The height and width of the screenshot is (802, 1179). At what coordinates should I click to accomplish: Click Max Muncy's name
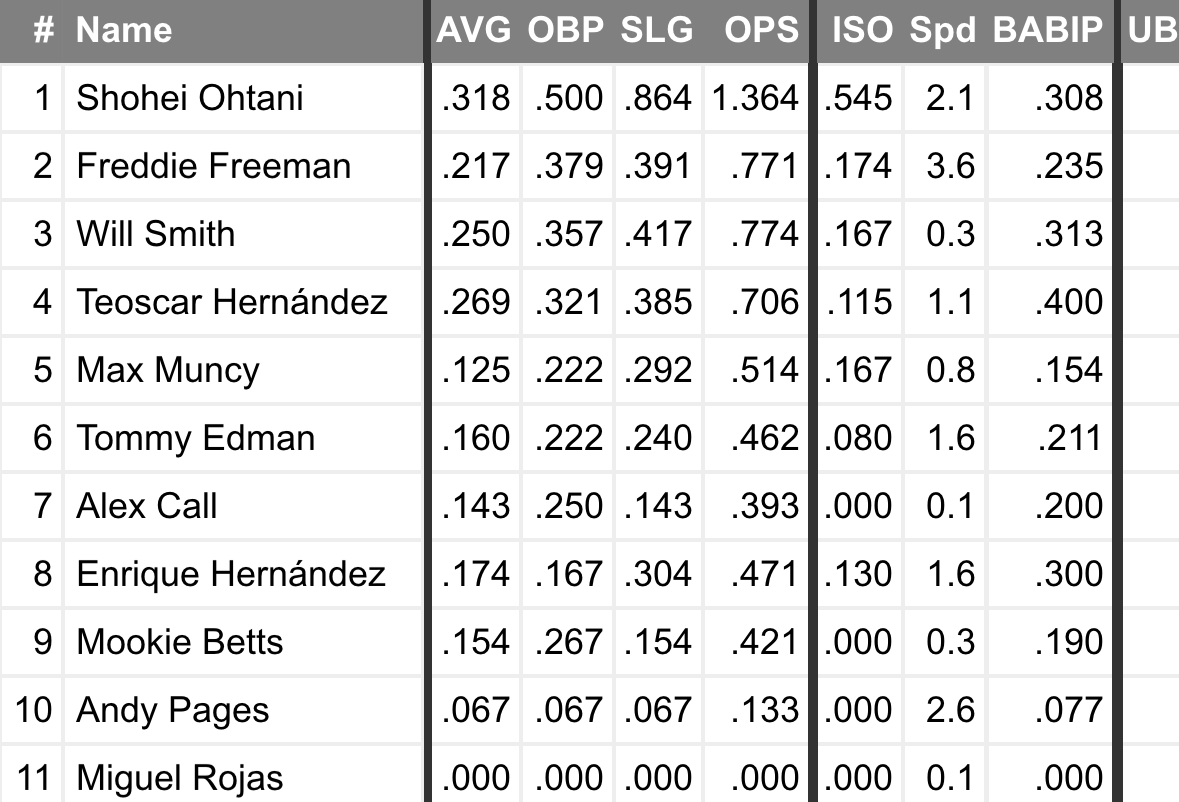168,370
